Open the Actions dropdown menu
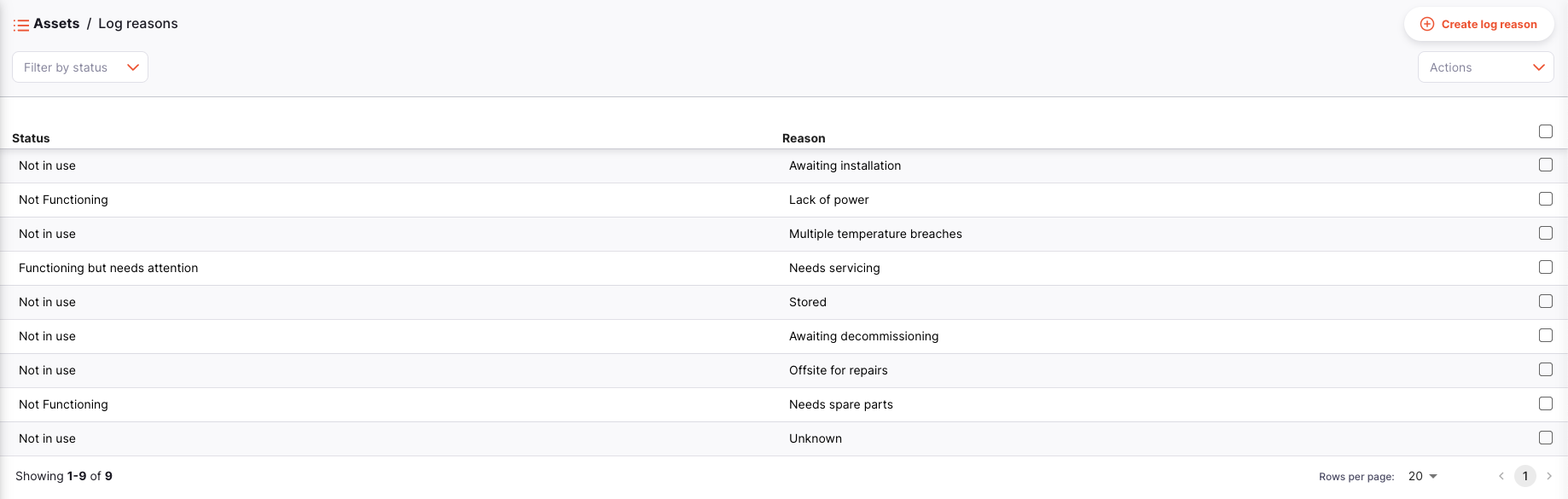This screenshot has height=499, width=1568. (1484, 67)
